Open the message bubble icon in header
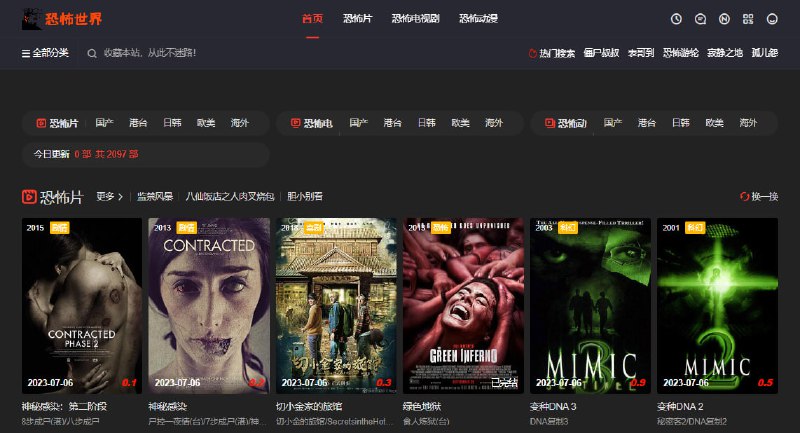800x433 pixels. [700, 19]
